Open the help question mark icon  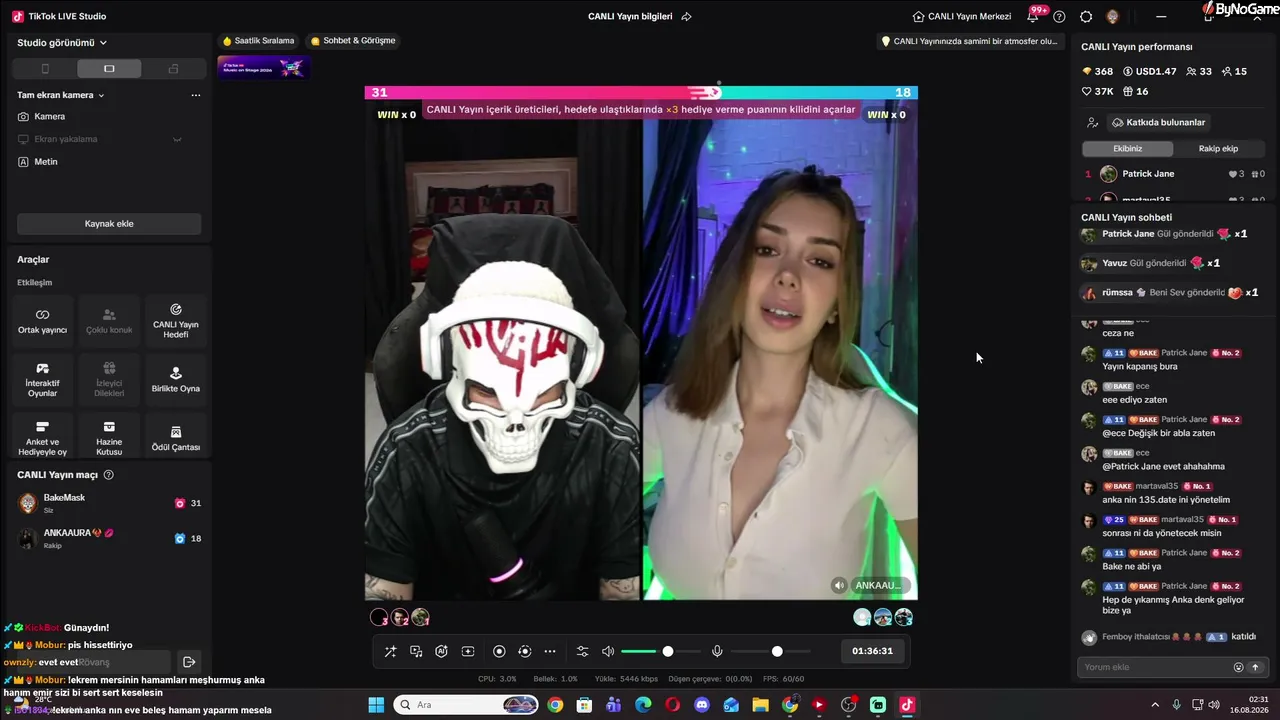click(1059, 16)
